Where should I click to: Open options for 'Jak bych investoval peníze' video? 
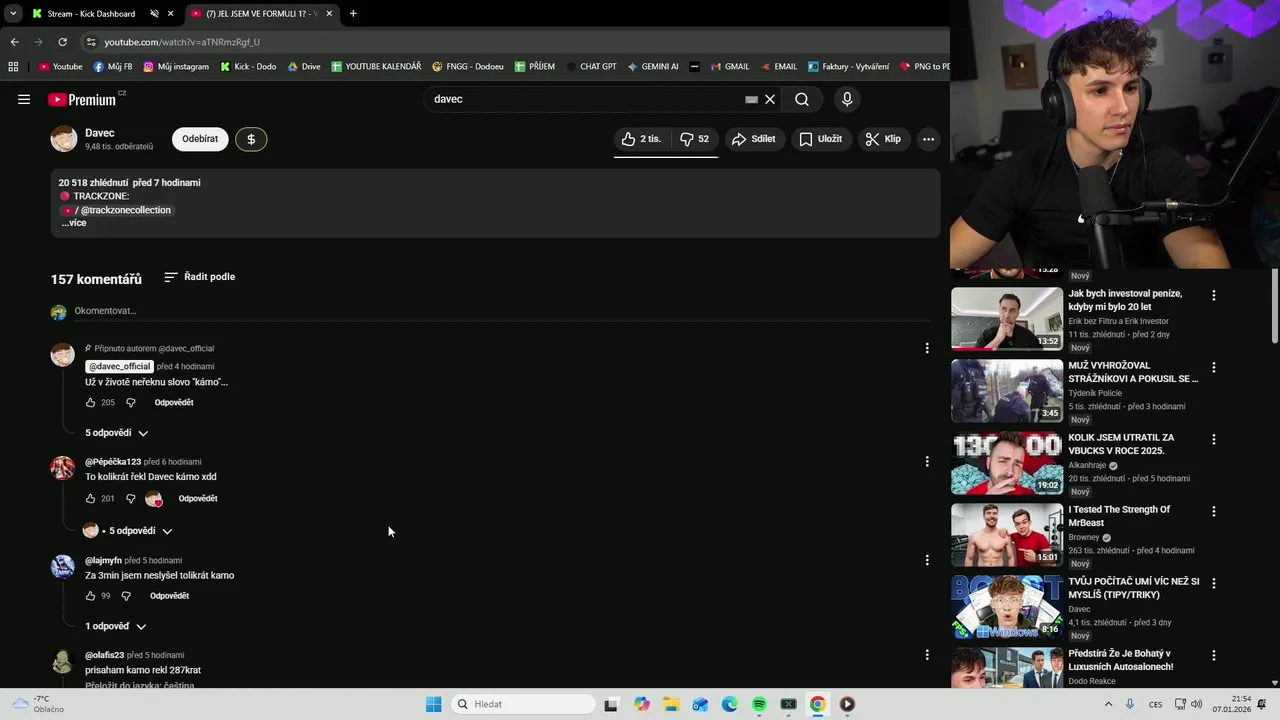(x=1214, y=295)
